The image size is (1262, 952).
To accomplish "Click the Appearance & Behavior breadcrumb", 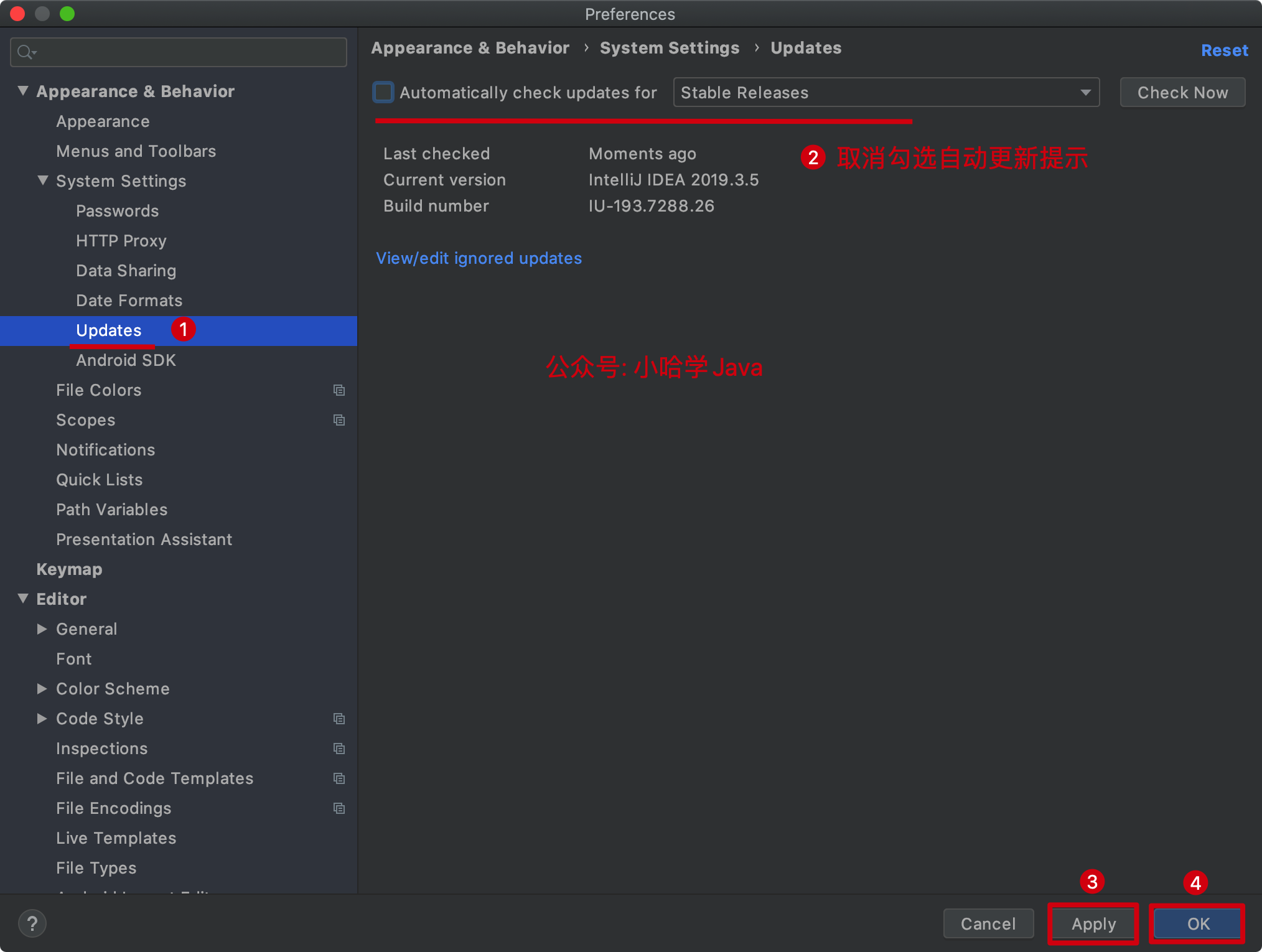I will click(470, 48).
